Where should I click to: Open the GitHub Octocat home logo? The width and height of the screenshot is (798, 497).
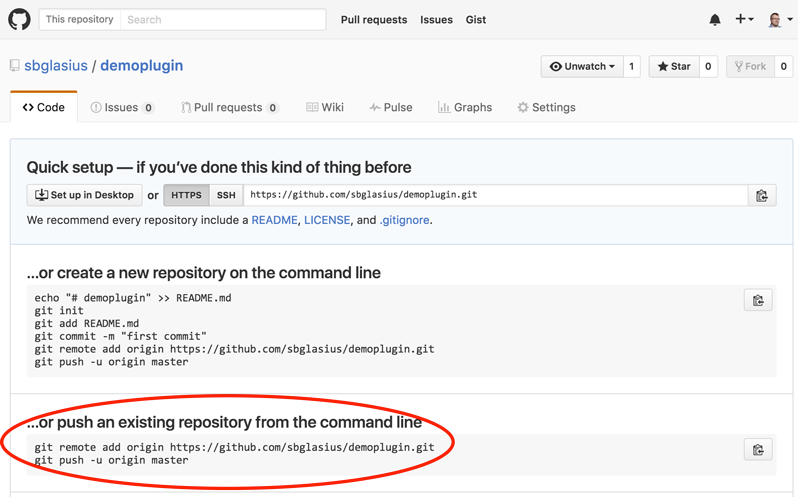pyautogui.click(x=19, y=19)
